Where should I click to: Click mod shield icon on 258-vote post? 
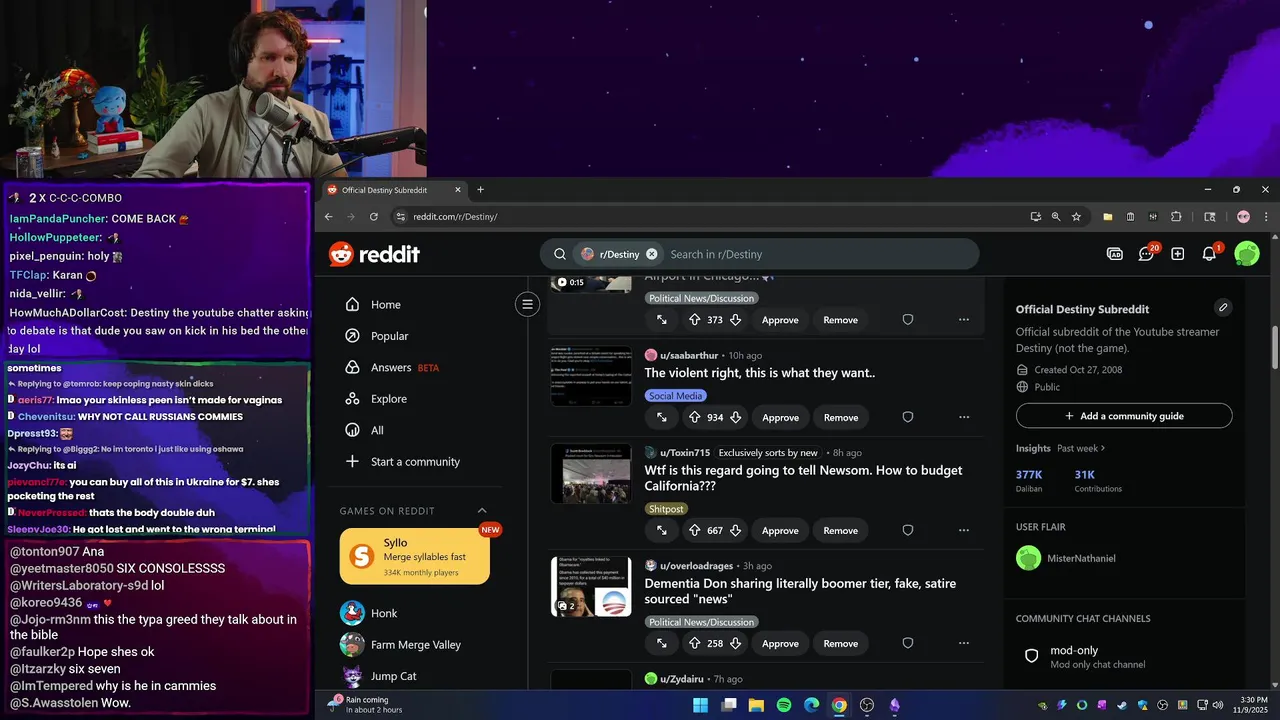(x=908, y=643)
